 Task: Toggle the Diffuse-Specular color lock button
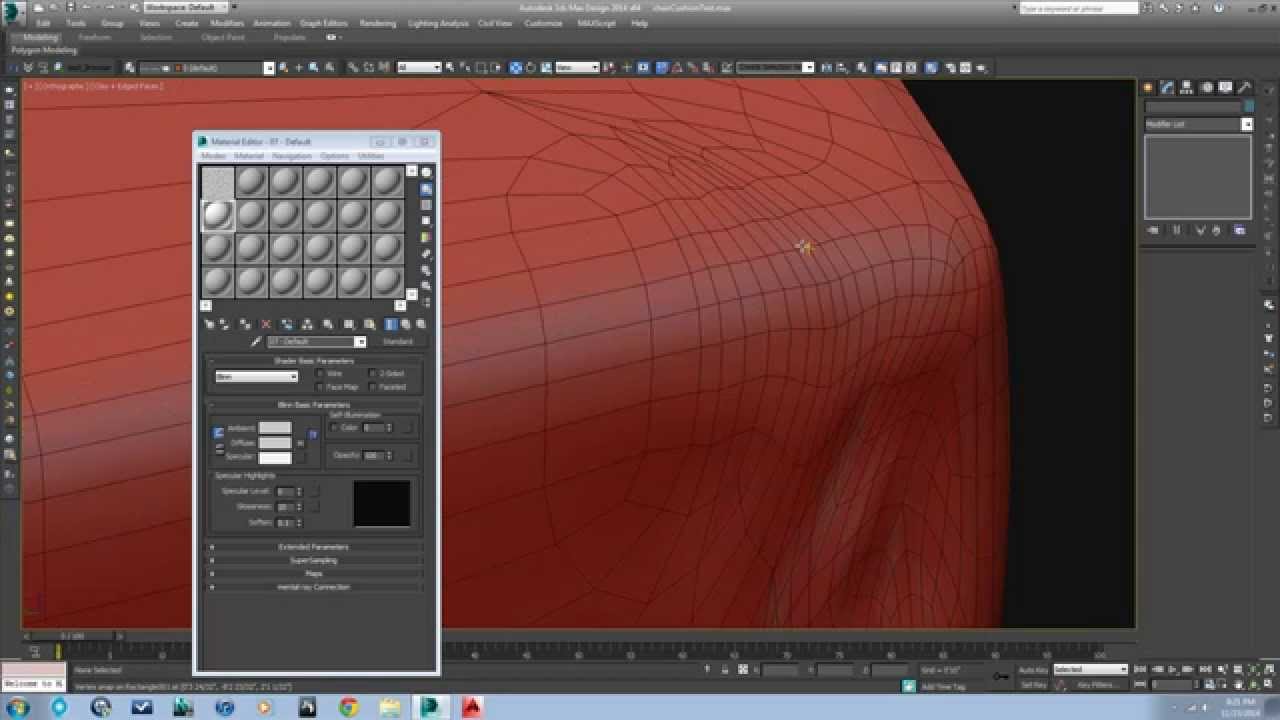coord(220,449)
